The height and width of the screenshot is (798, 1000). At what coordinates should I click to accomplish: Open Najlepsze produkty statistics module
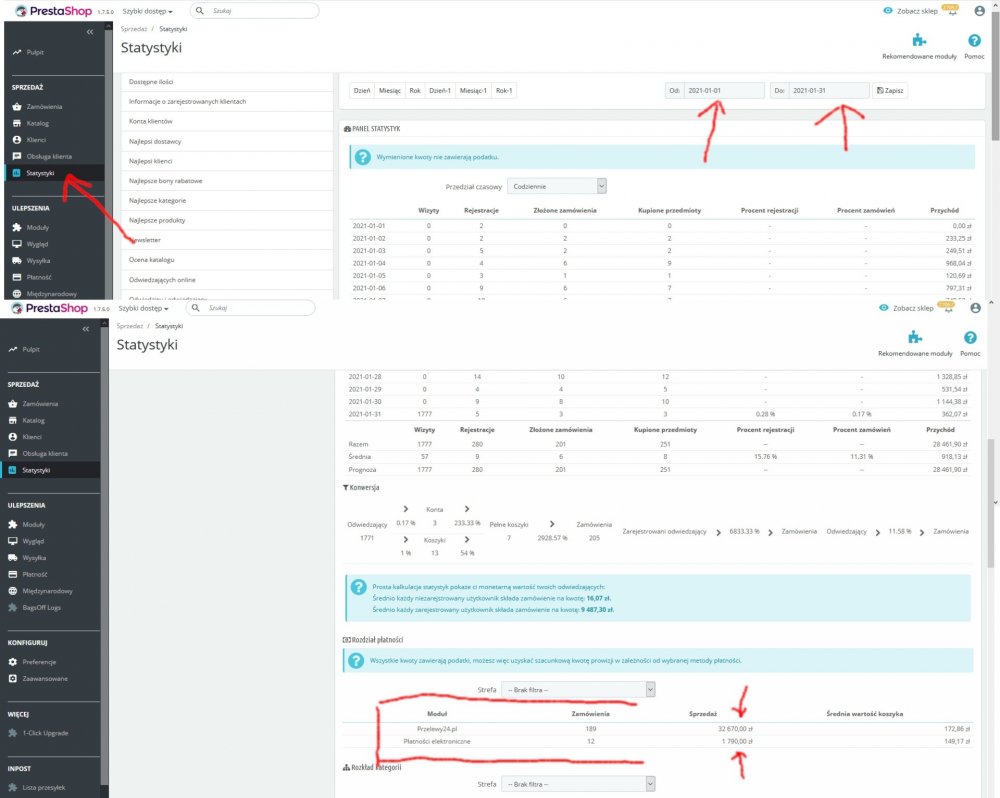click(x=227, y=220)
